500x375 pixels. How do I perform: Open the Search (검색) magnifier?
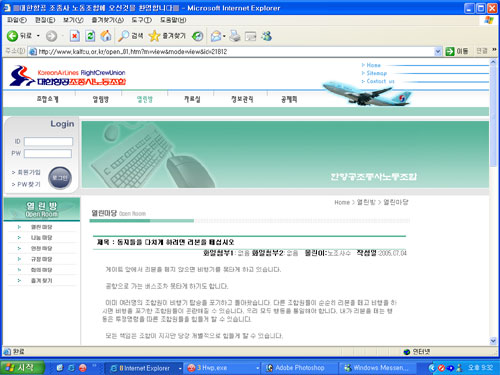click(x=130, y=36)
